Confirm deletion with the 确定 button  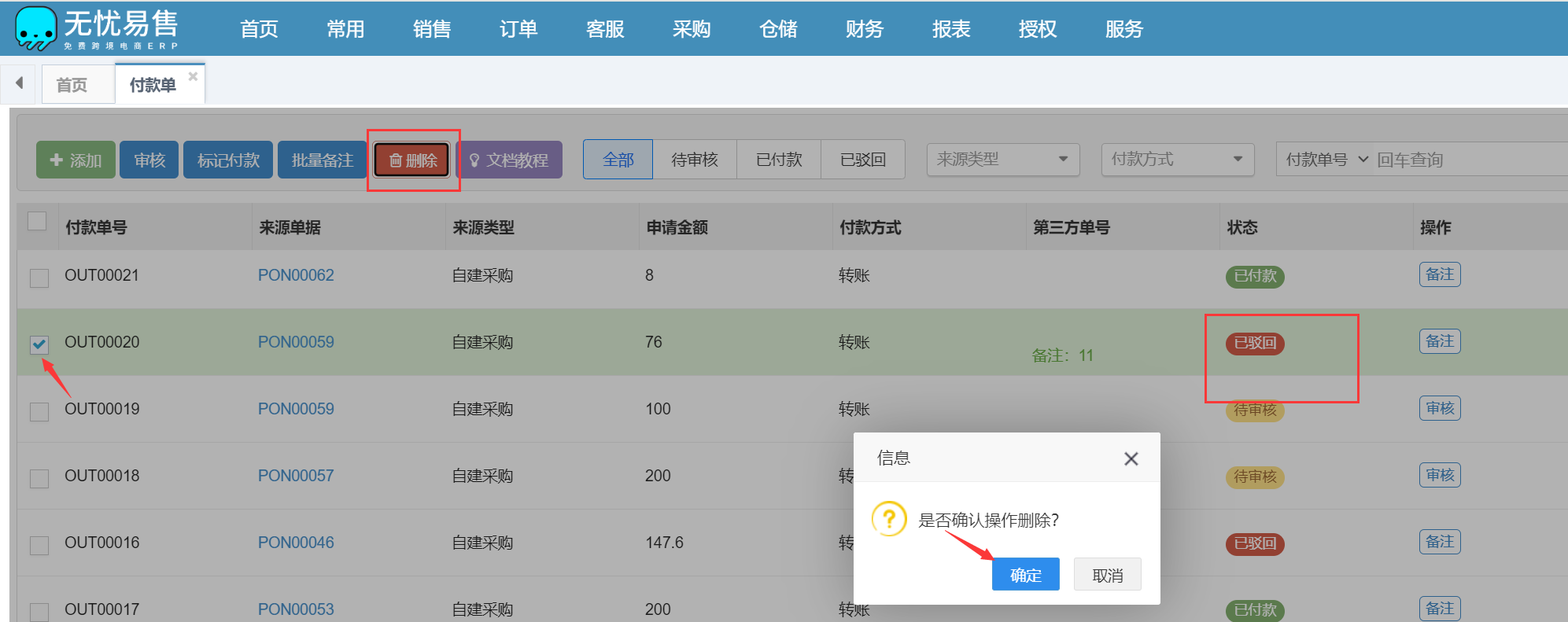pos(1025,575)
